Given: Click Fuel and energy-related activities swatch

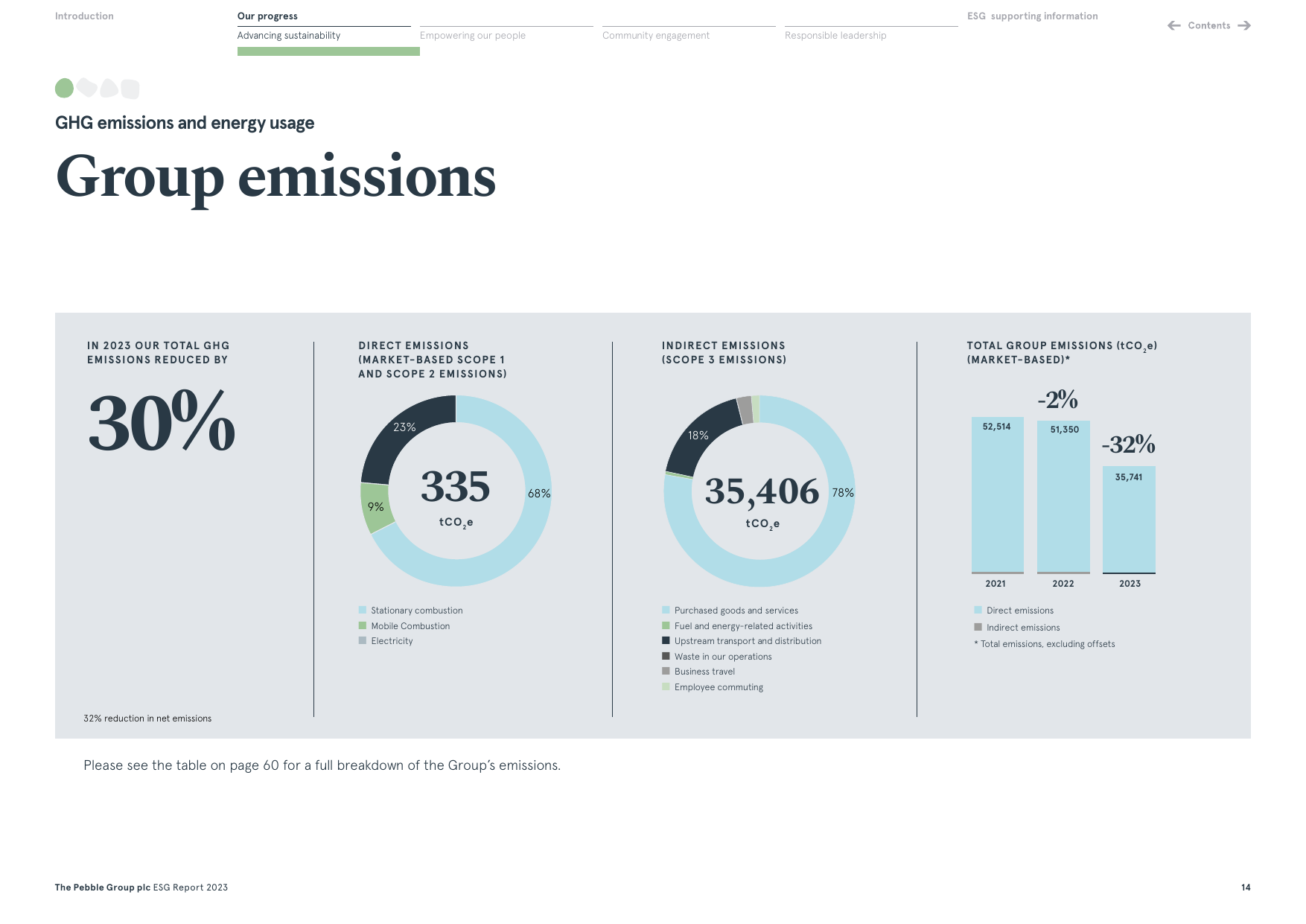Looking at the screenshot, I should point(666,625).
